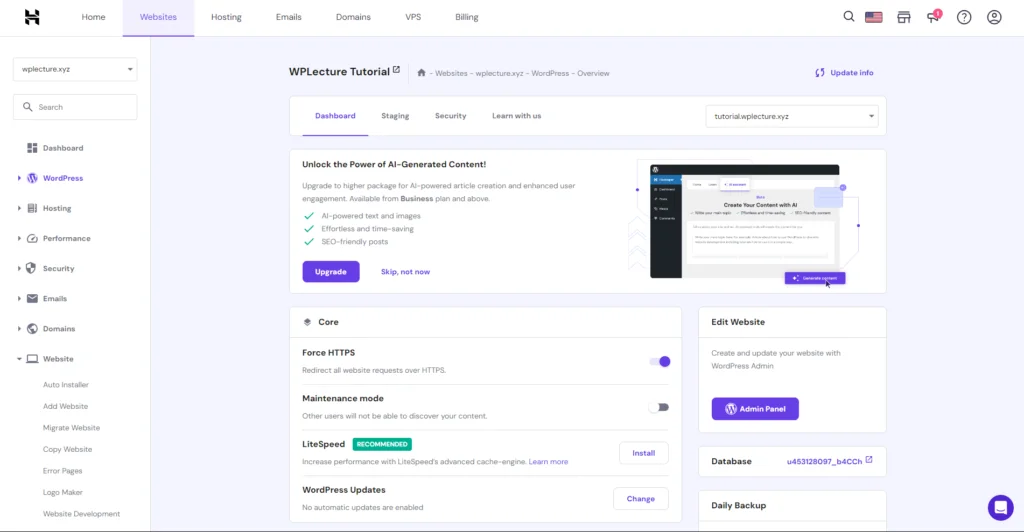The width and height of the screenshot is (1024, 532).
Task: Install LiteSpeed with the Install button
Action: (x=643, y=453)
